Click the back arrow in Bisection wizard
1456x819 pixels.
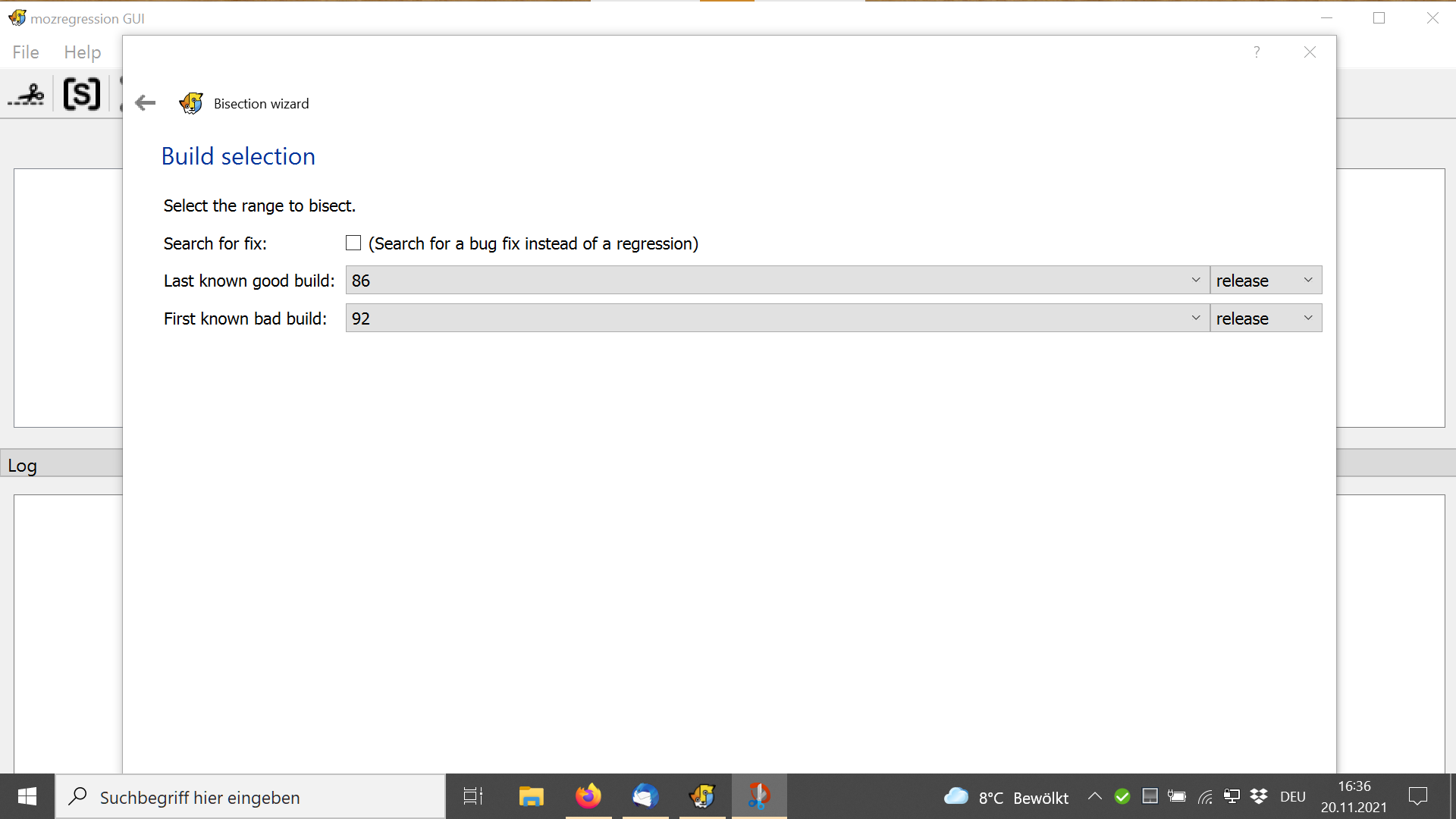[x=145, y=103]
